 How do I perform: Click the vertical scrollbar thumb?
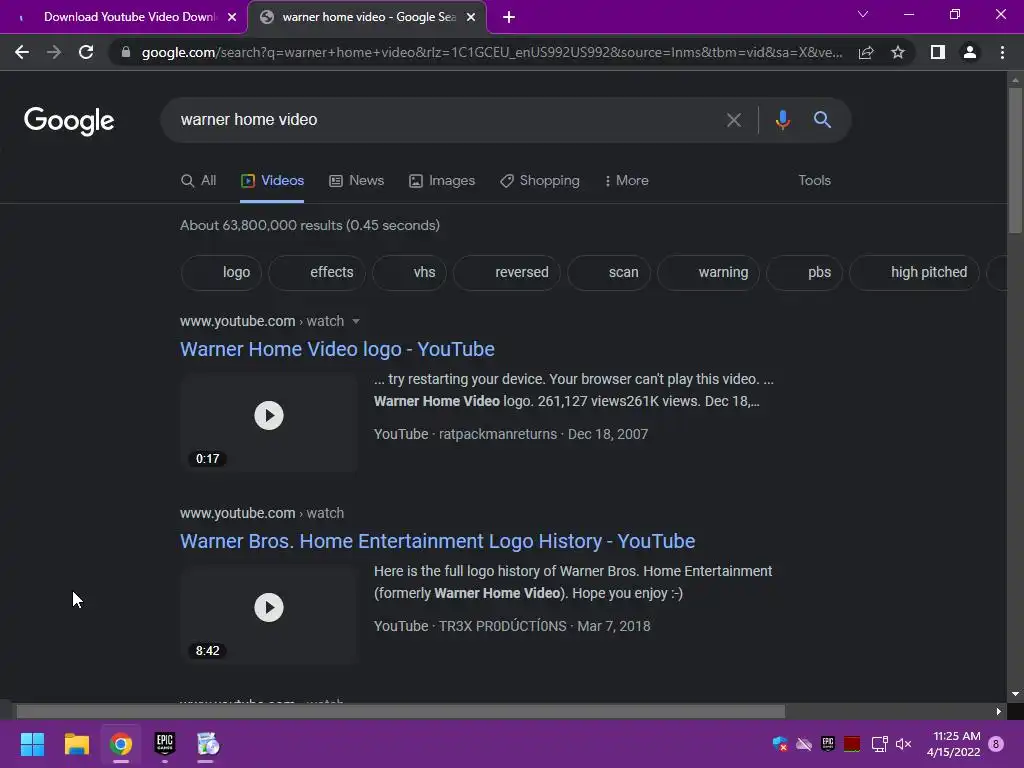tap(1015, 160)
